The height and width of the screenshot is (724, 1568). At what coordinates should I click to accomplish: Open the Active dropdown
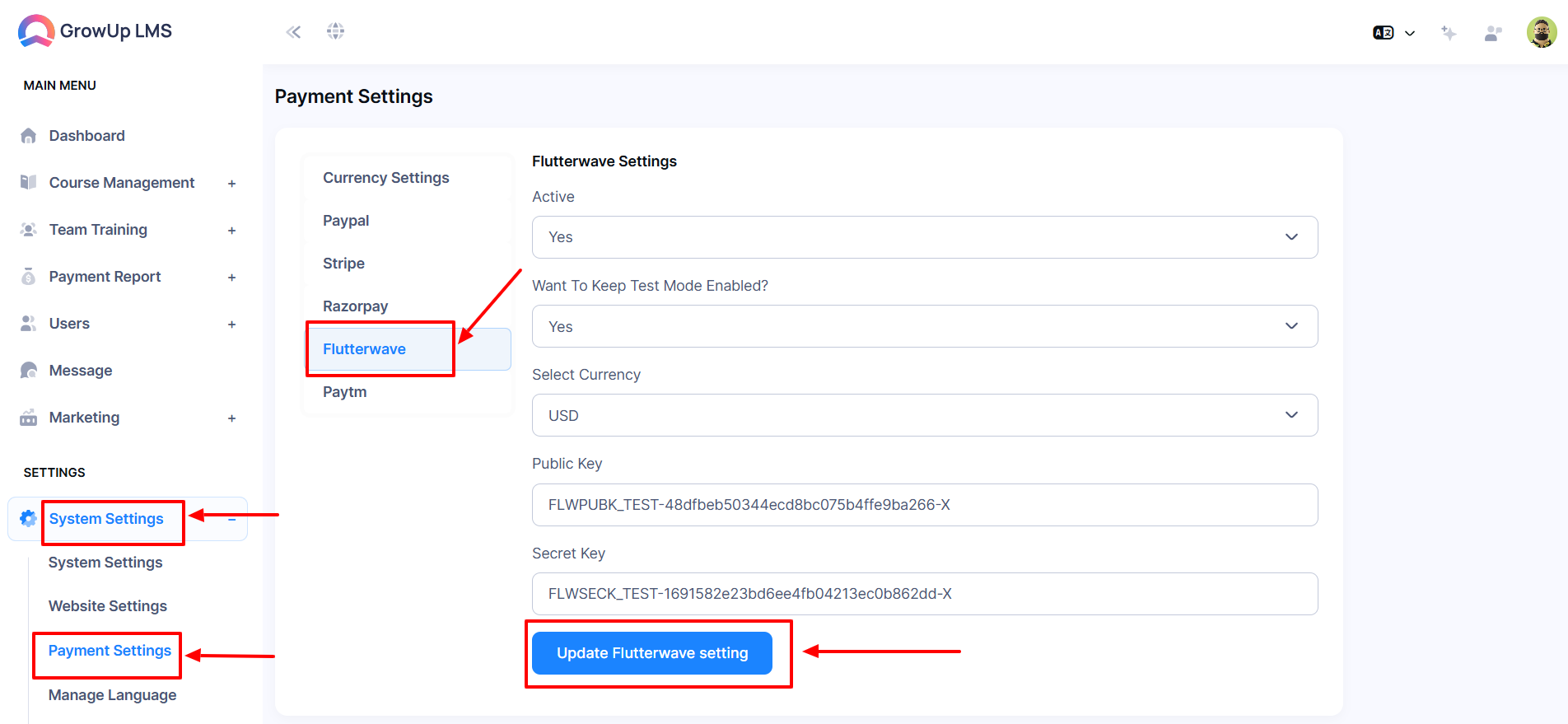tap(925, 237)
